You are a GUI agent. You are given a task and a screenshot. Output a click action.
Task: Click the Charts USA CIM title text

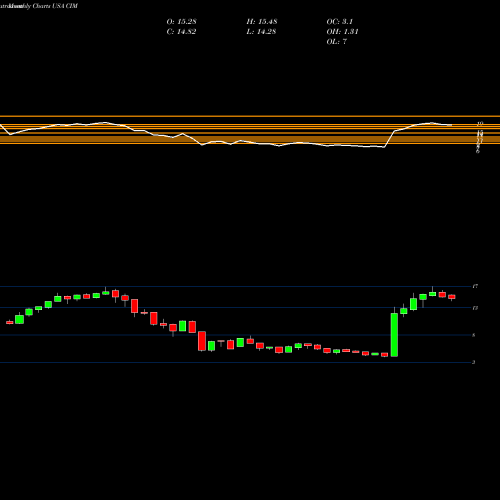click(x=55, y=6)
